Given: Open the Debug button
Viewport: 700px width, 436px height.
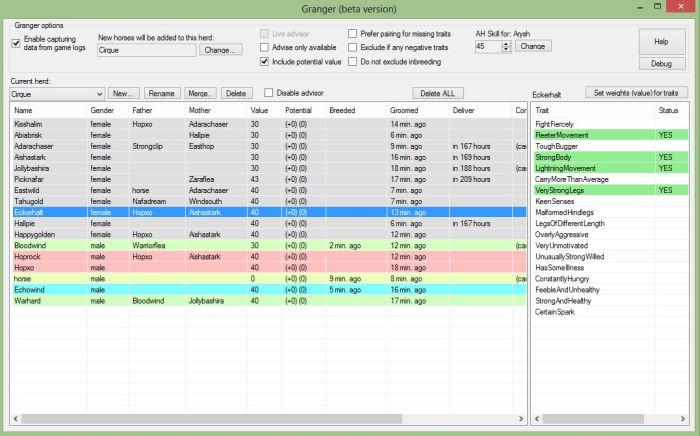Looking at the screenshot, I should 662,63.
